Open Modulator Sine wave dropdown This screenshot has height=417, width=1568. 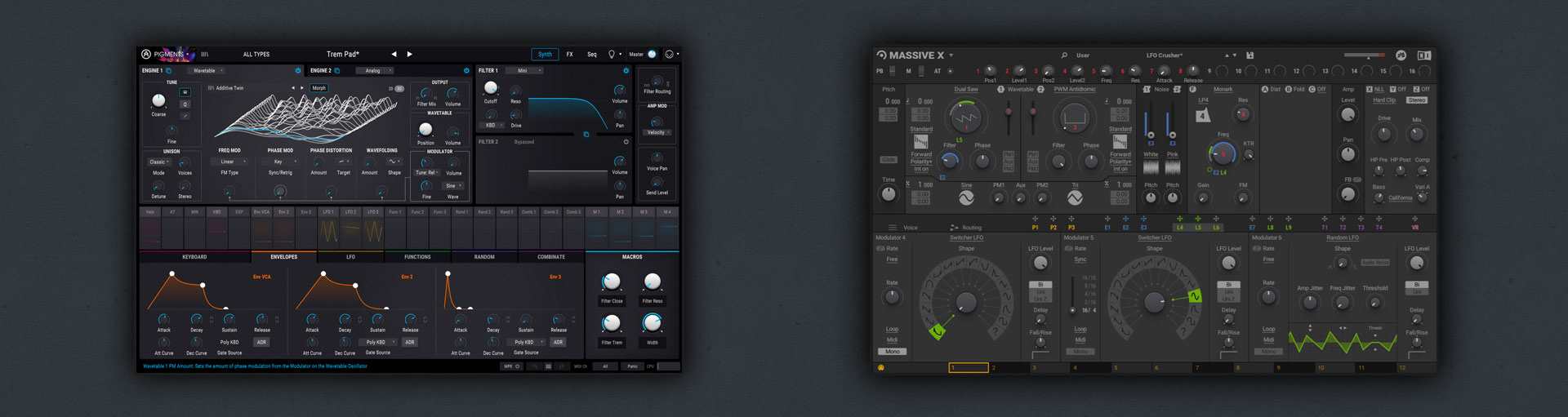[x=452, y=185]
